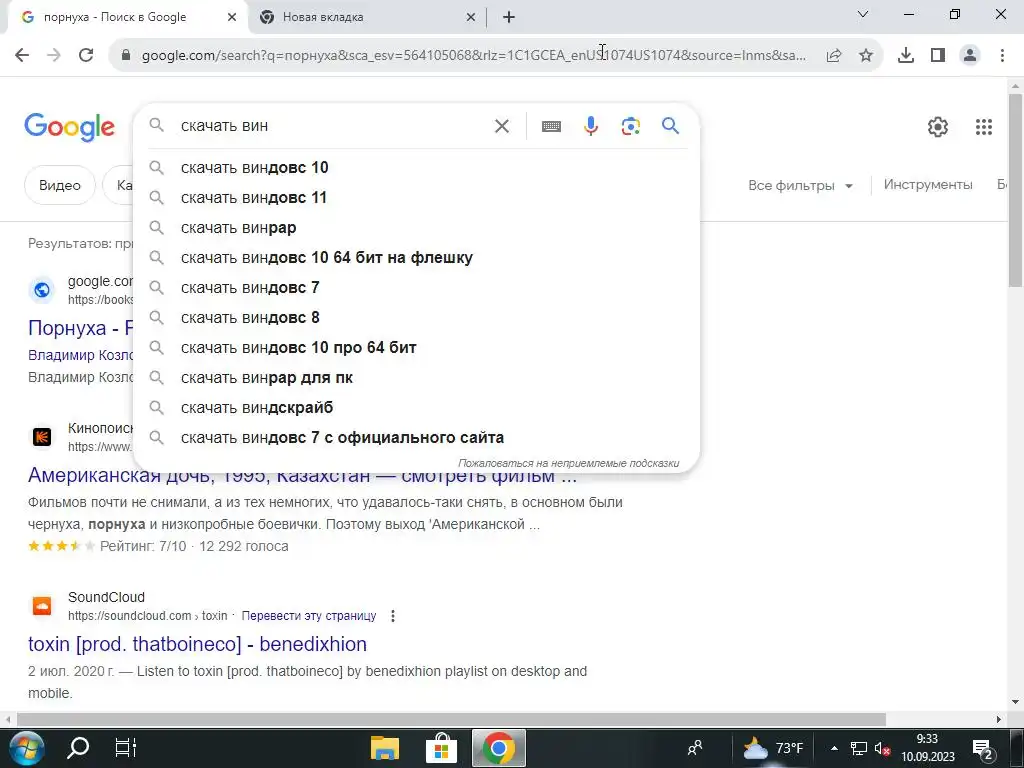Open the Chrome profile avatar
This screenshot has height=768, width=1024.
(x=970, y=56)
